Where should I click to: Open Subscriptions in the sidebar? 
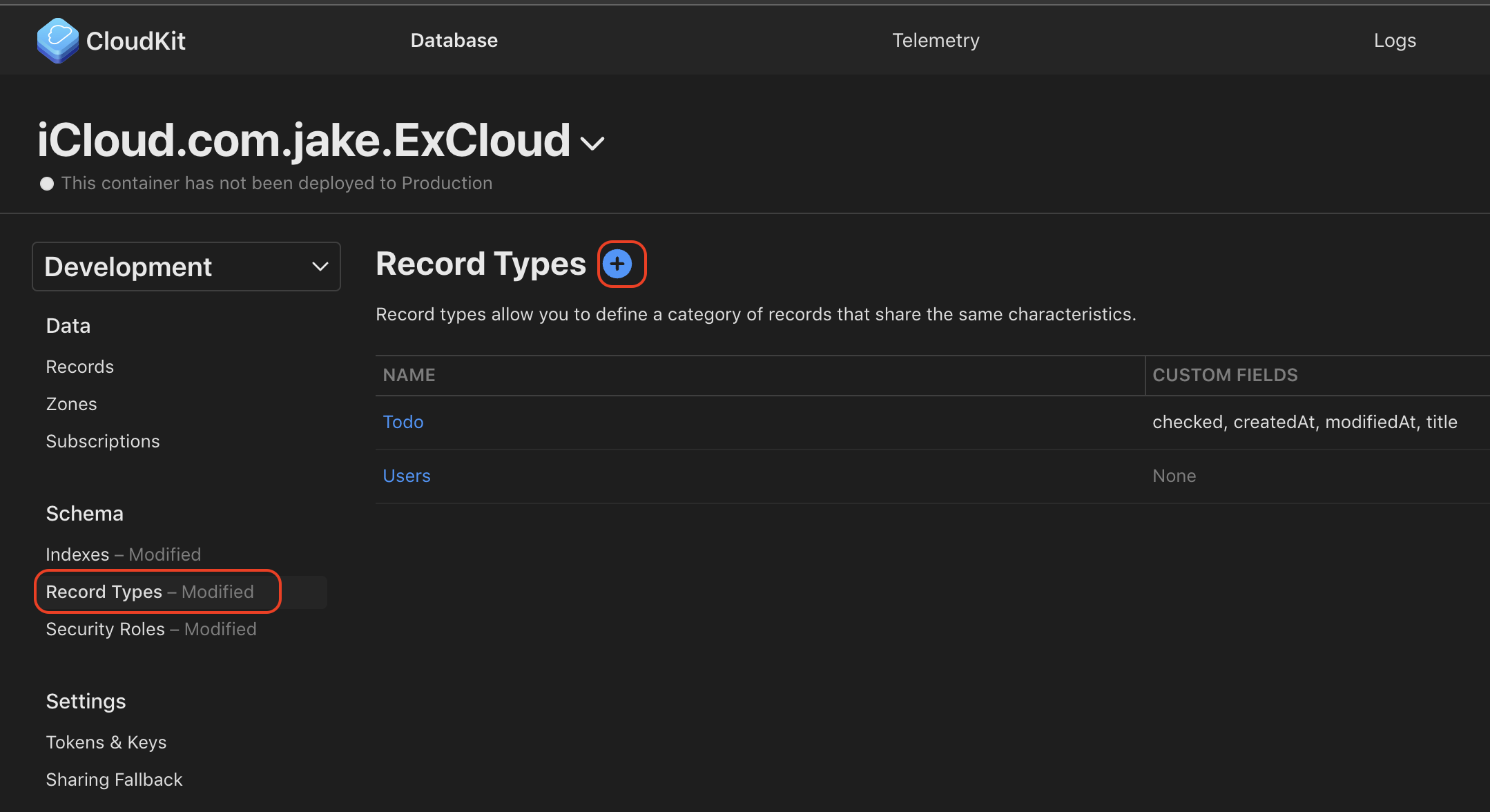(103, 441)
